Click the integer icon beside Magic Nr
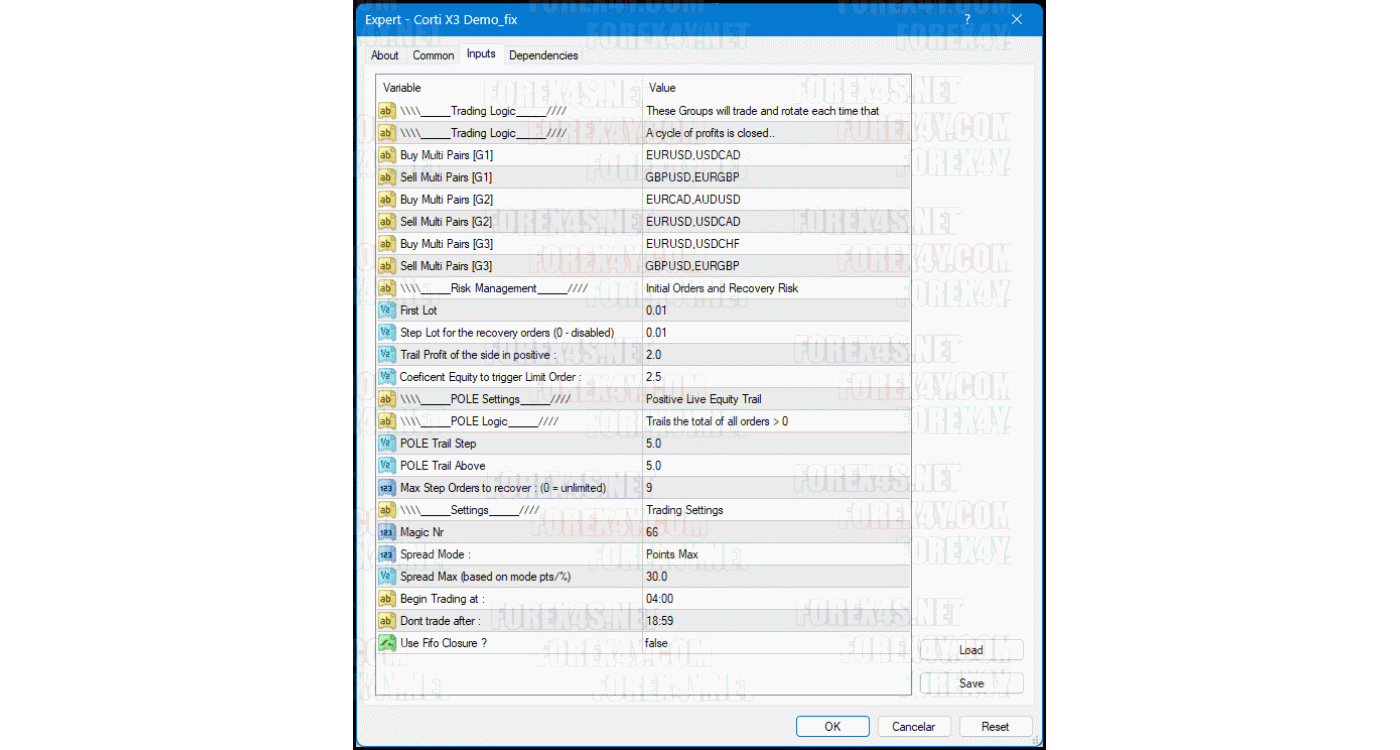Screen dimensions: 1400x750 point(386,532)
